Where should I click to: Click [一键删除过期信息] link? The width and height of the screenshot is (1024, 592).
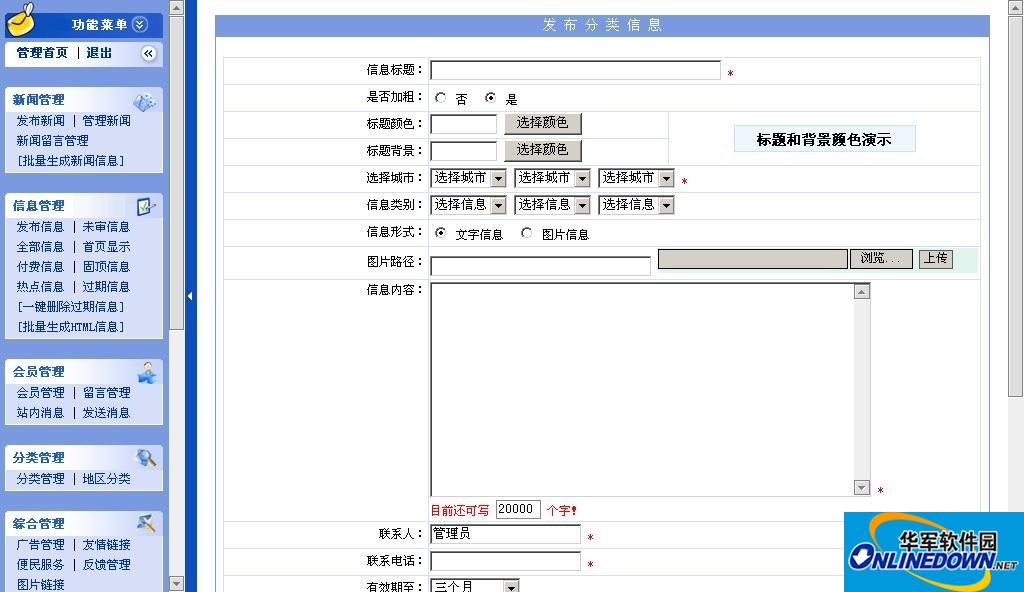[71, 306]
